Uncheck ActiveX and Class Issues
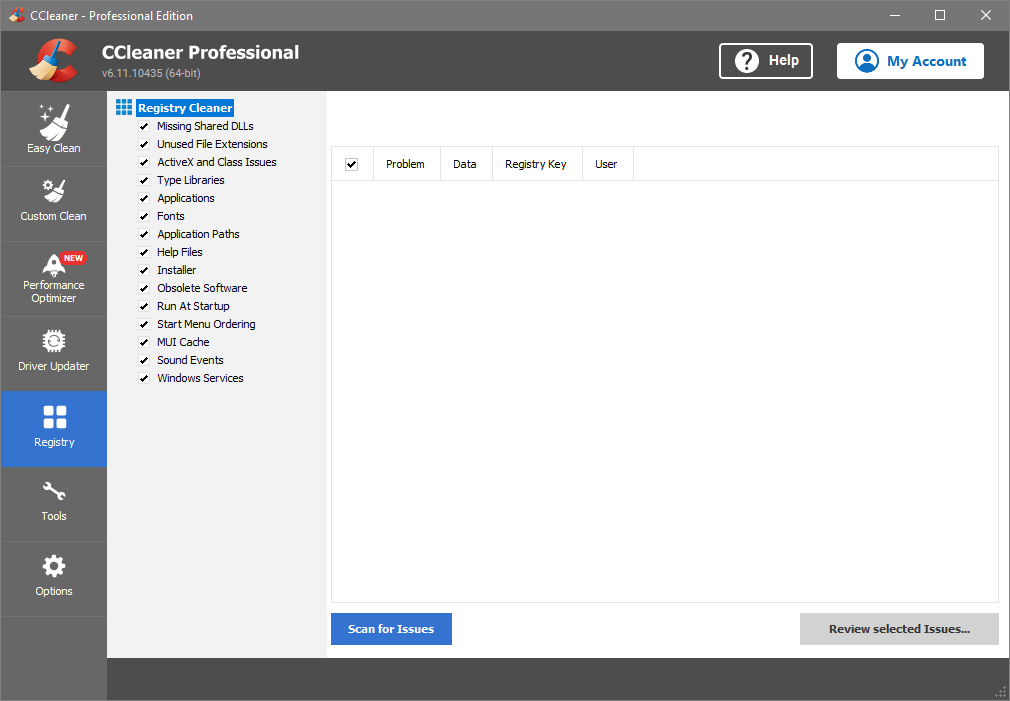This screenshot has width=1010, height=701. [144, 162]
